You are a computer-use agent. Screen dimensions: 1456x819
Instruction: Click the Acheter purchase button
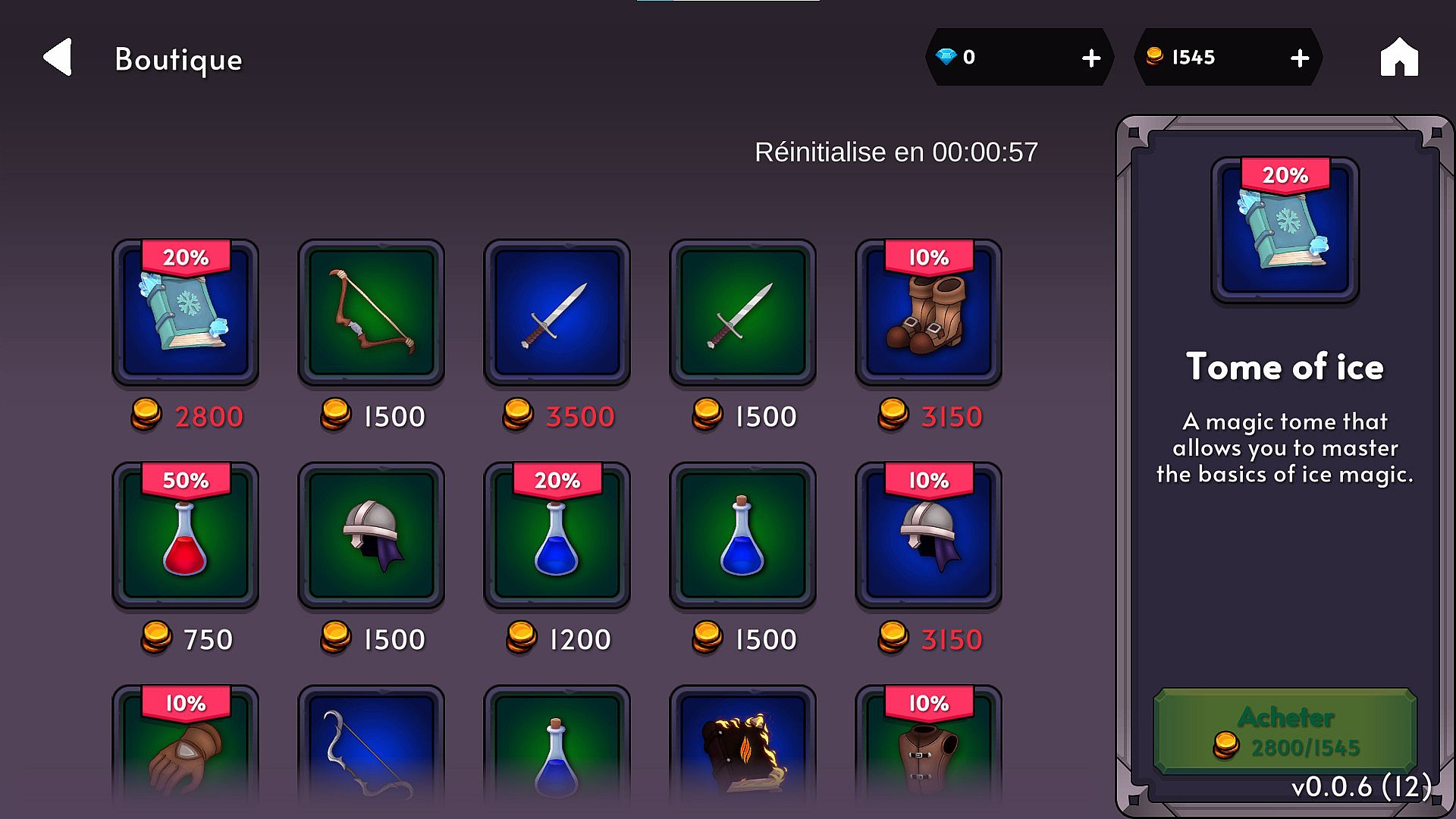1285,731
